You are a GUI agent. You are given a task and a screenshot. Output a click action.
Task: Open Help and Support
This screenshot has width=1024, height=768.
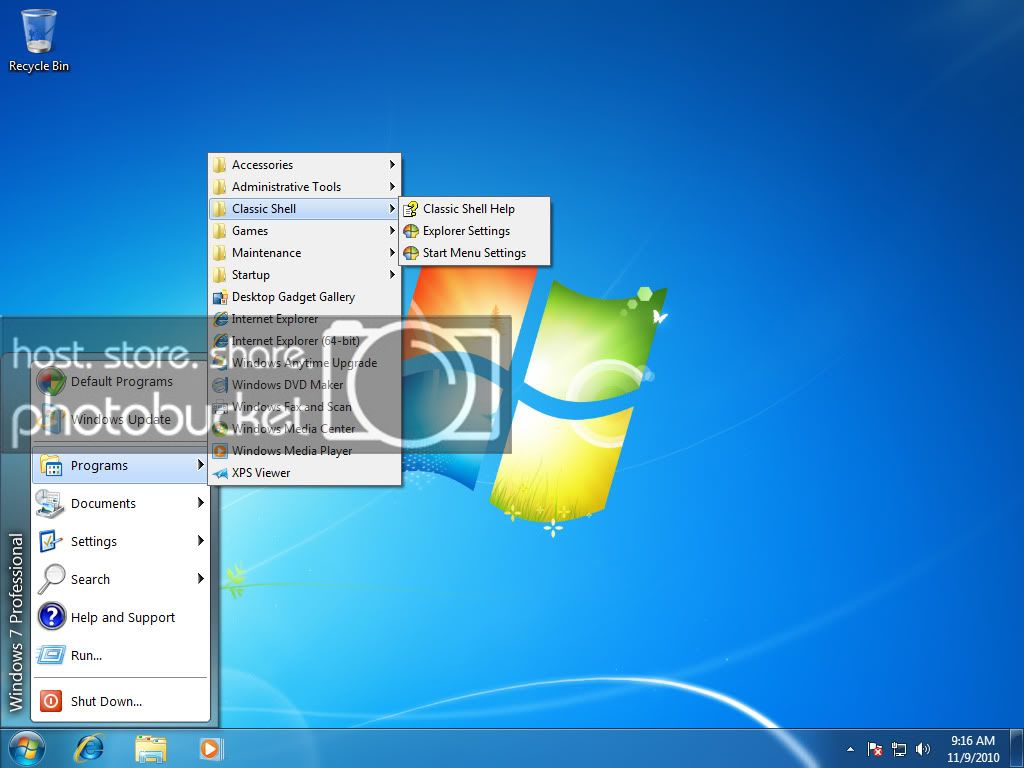click(x=122, y=617)
